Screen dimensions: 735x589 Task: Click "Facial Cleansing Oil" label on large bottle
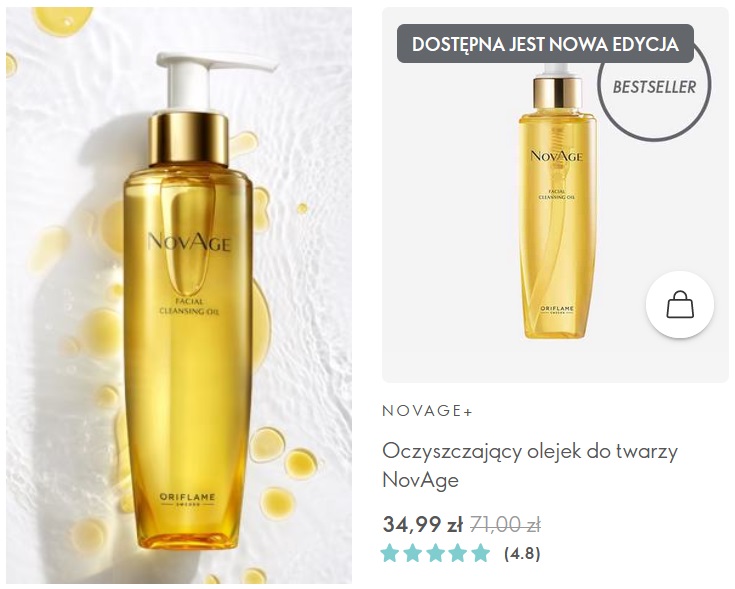[189, 306]
